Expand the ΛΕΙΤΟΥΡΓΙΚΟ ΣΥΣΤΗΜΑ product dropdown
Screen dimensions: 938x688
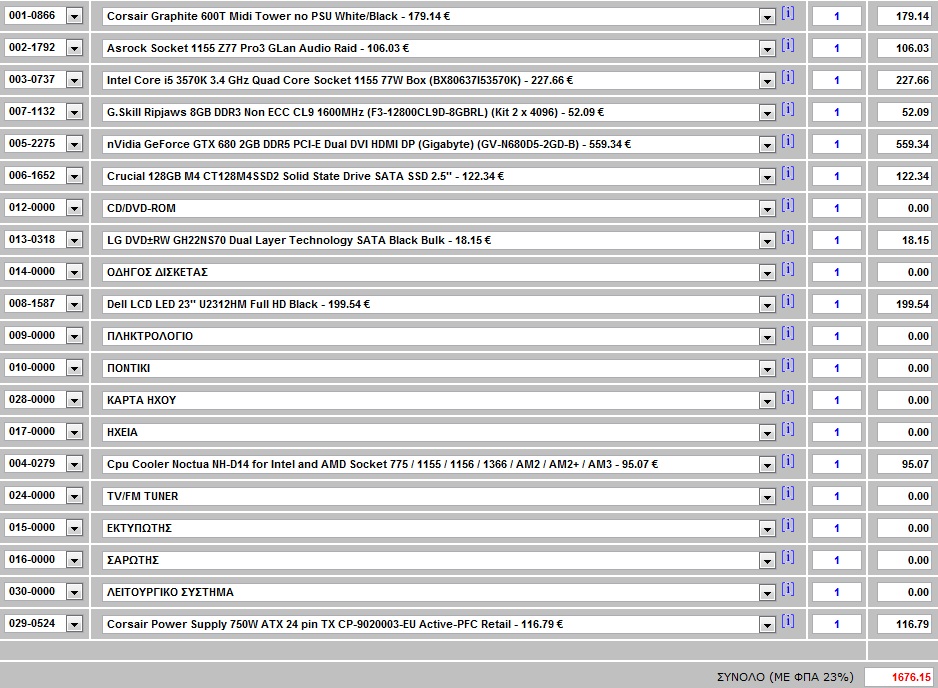767,593
